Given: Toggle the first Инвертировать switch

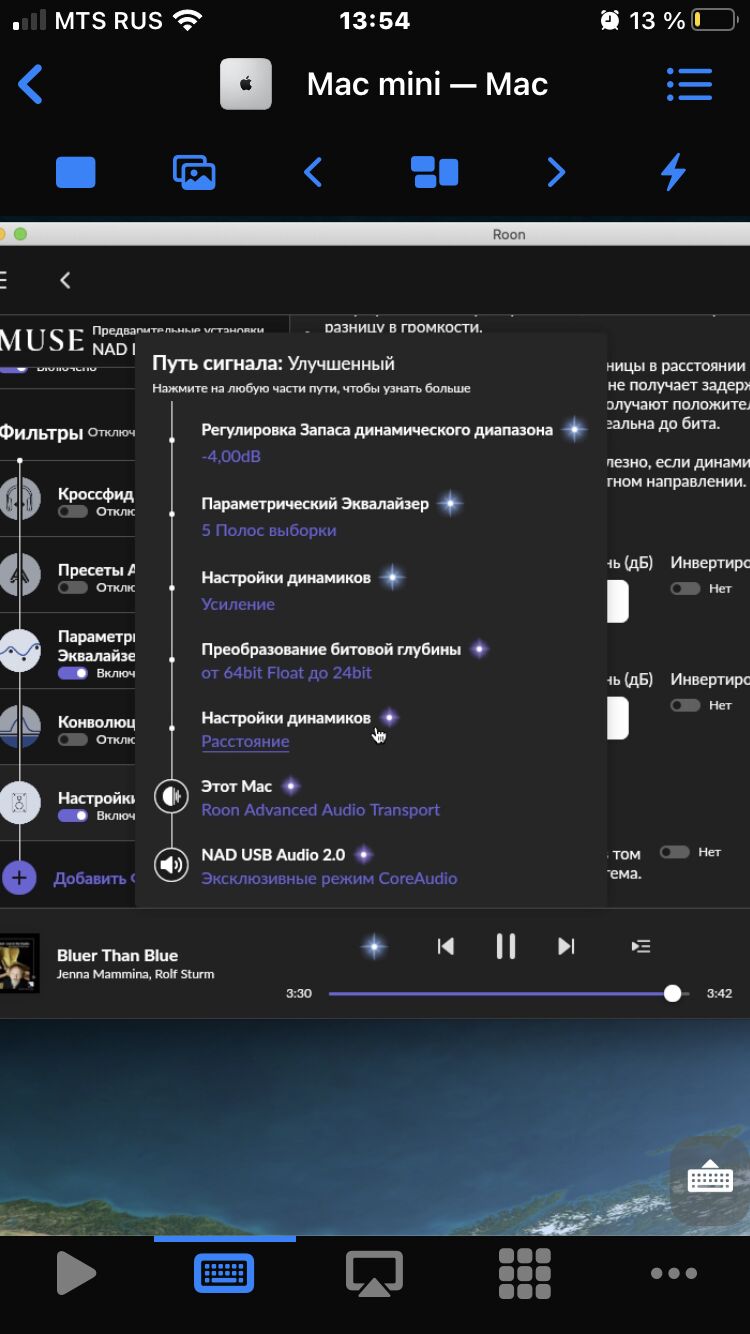Looking at the screenshot, I should 685,589.
